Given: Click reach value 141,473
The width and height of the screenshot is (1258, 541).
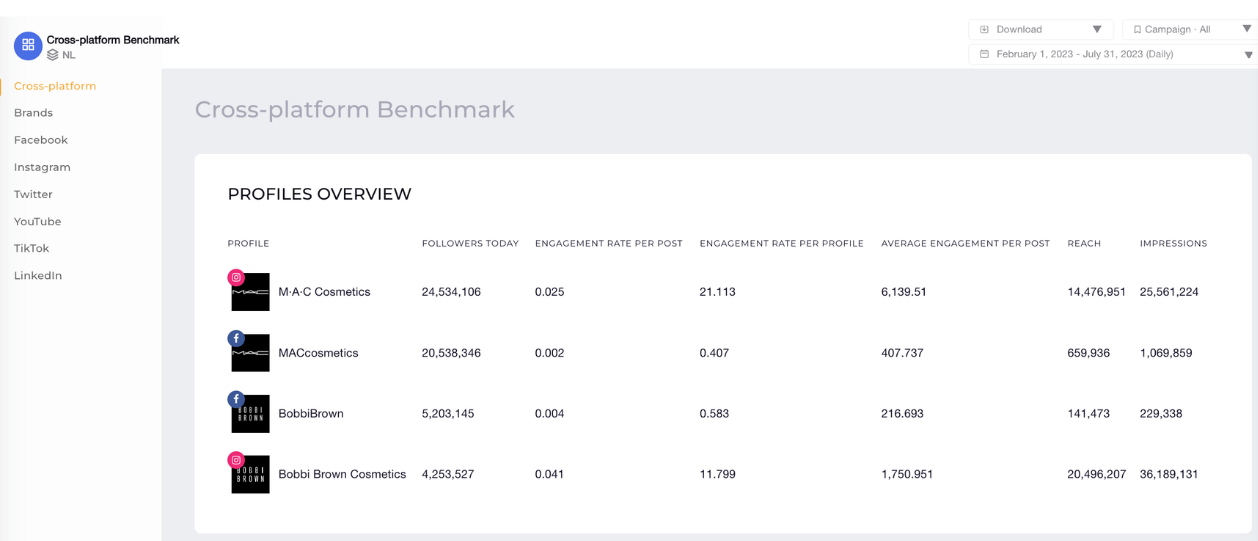Looking at the screenshot, I should pos(1088,414).
